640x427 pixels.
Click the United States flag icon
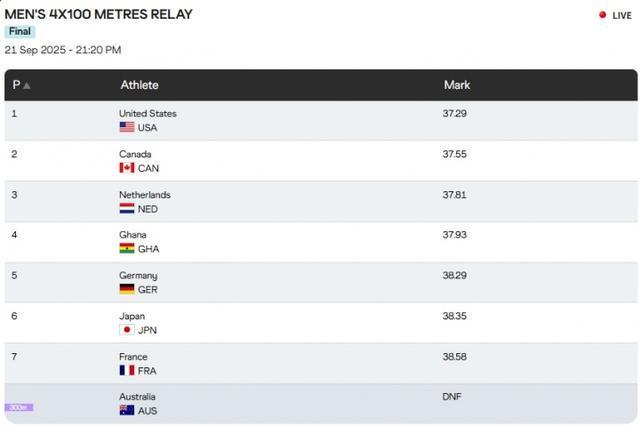127,127
